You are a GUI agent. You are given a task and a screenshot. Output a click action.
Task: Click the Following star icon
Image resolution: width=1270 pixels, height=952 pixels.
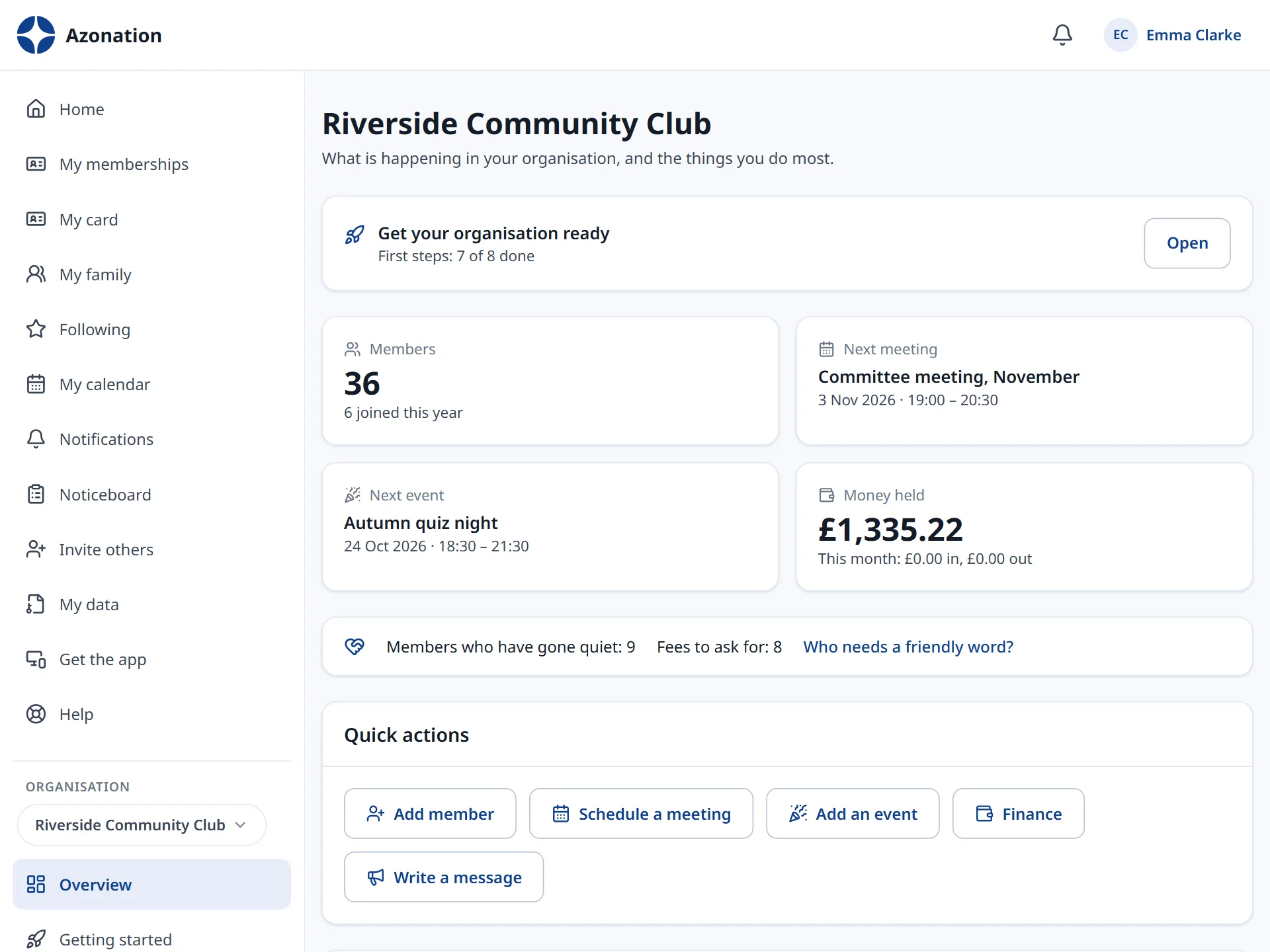36,329
